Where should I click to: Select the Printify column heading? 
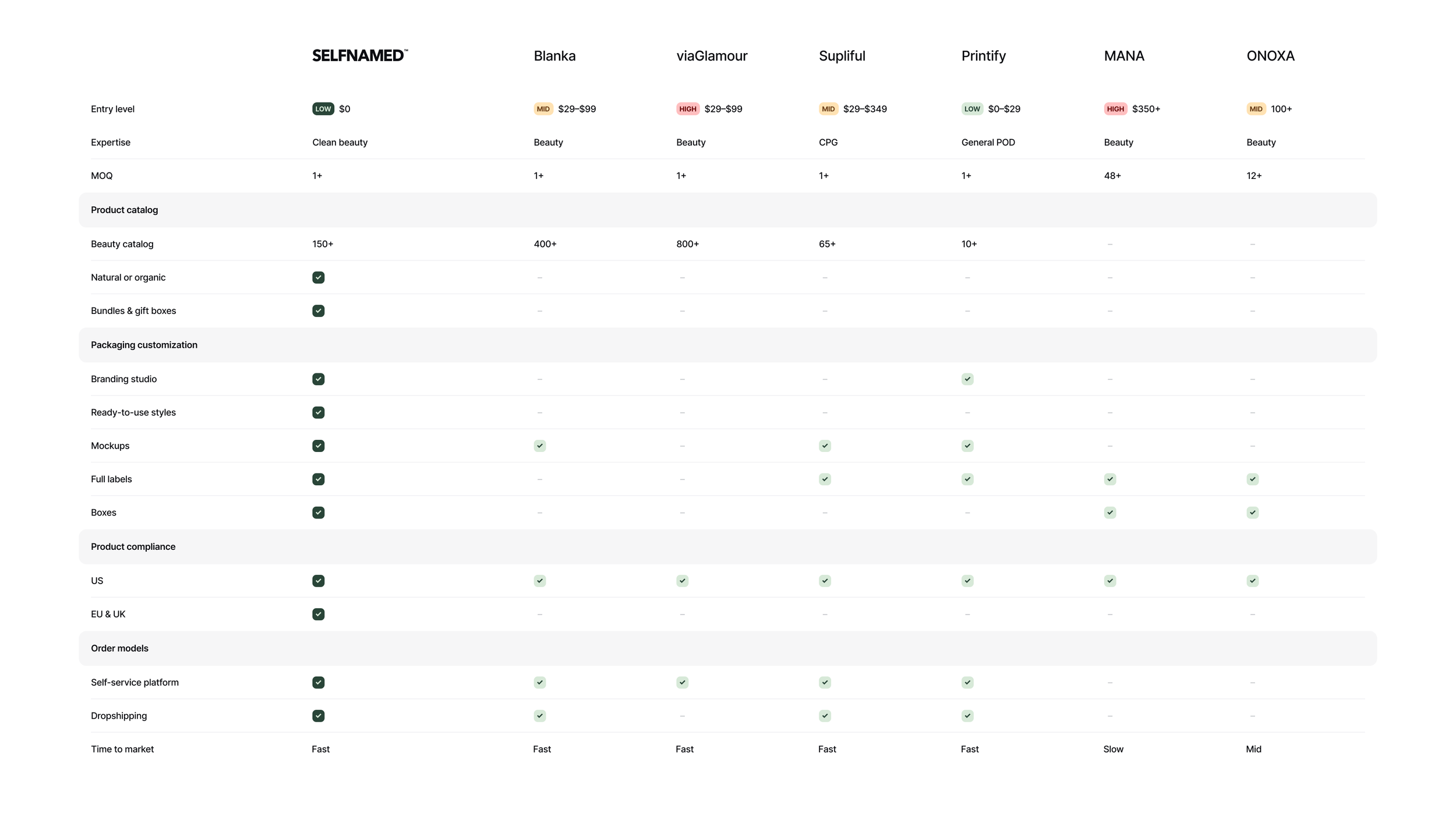point(983,56)
